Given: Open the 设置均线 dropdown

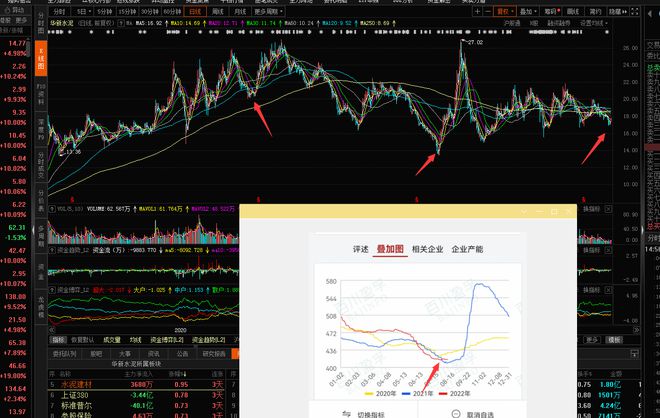Looking at the screenshot, I should tap(594, 23).
